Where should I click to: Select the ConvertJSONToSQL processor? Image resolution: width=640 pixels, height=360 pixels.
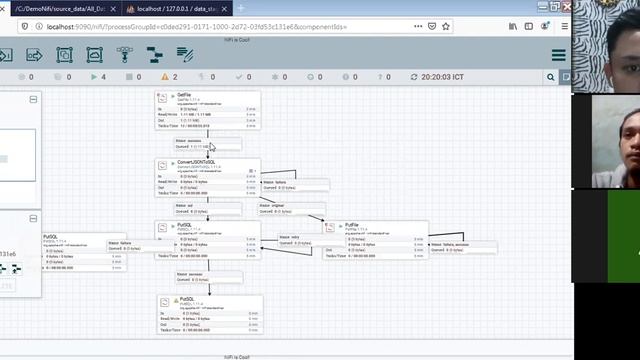tap(208, 178)
